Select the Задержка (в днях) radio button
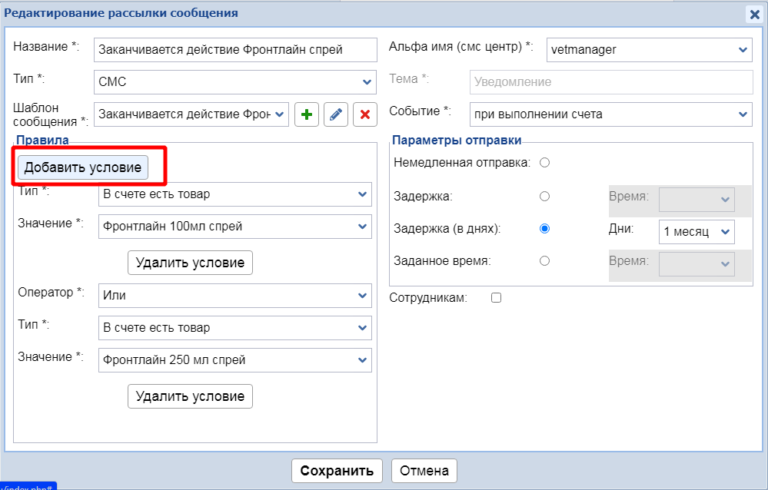Viewport: 768px width, 490px height. click(545, 228)
